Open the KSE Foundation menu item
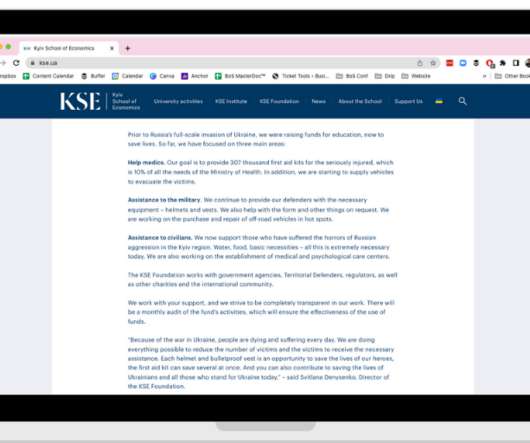 tap(279, 101)
